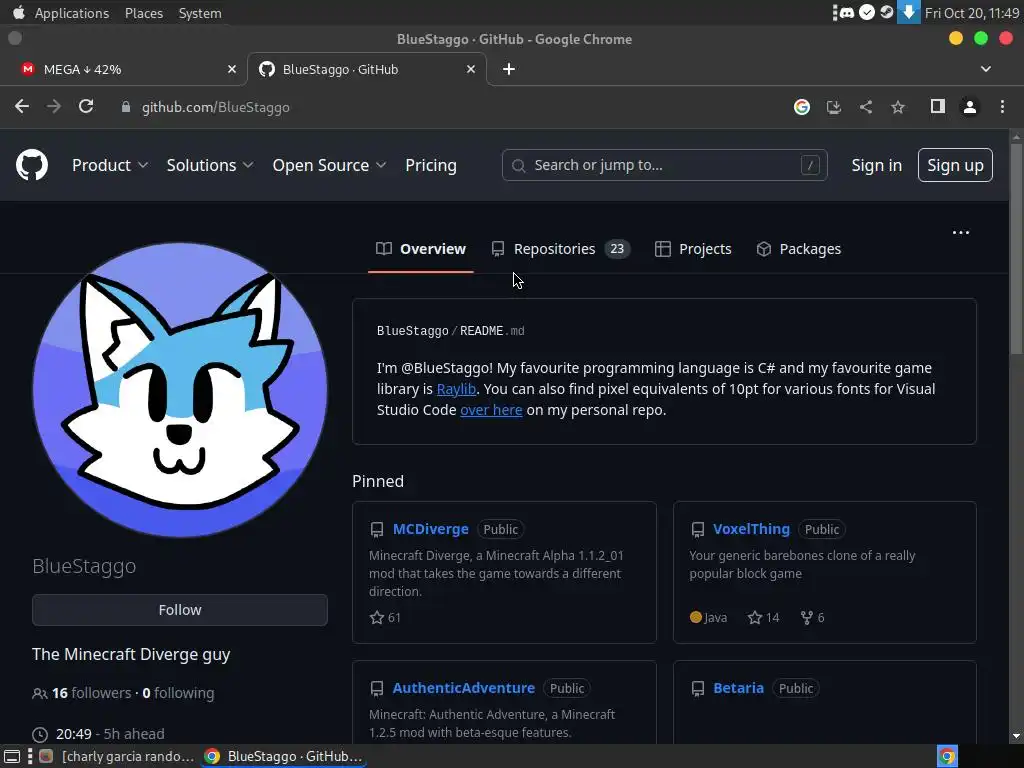Open the System menu

[x=200, y=13]
